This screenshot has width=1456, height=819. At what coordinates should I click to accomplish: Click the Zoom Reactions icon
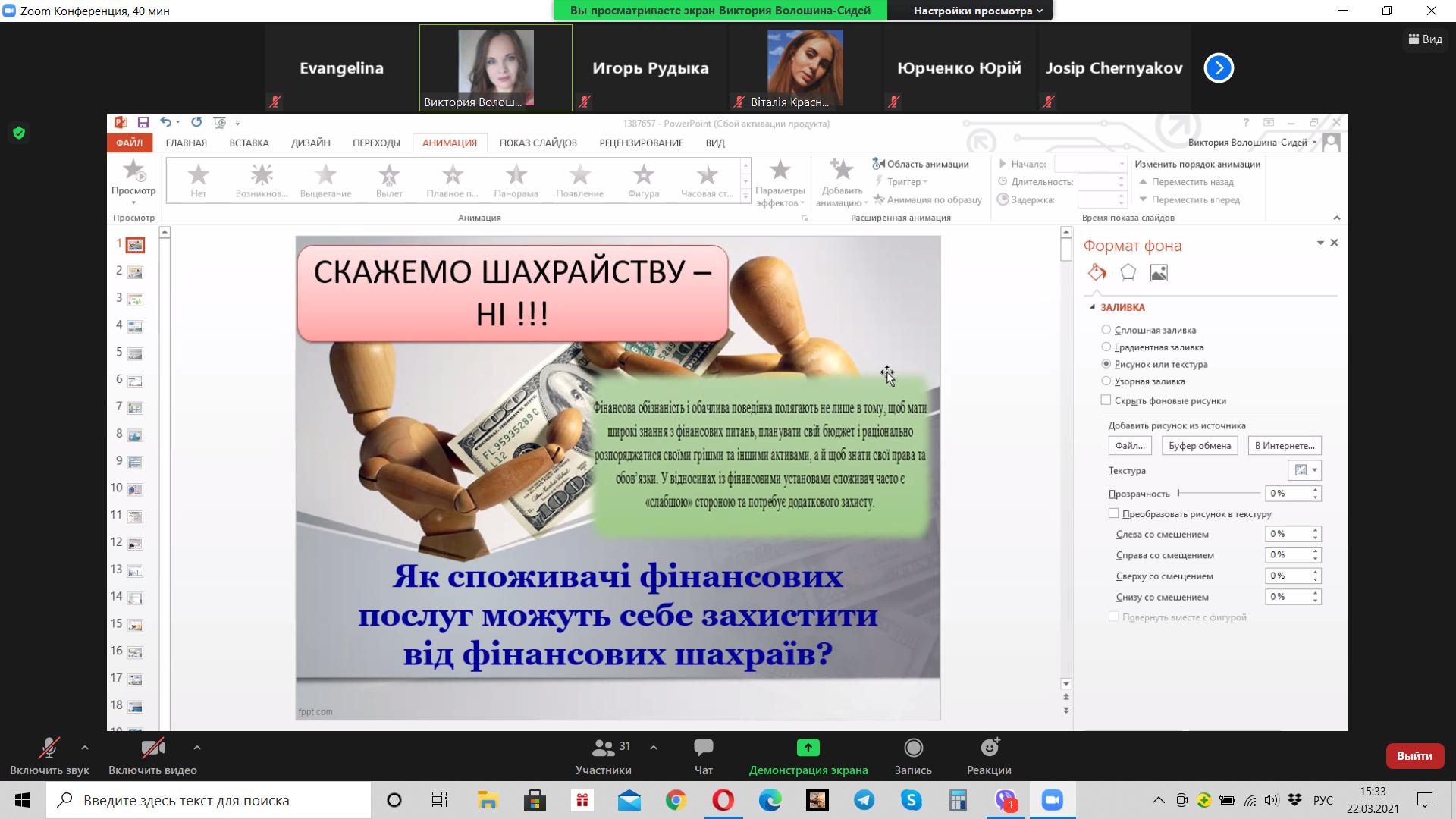coord(989,748)
